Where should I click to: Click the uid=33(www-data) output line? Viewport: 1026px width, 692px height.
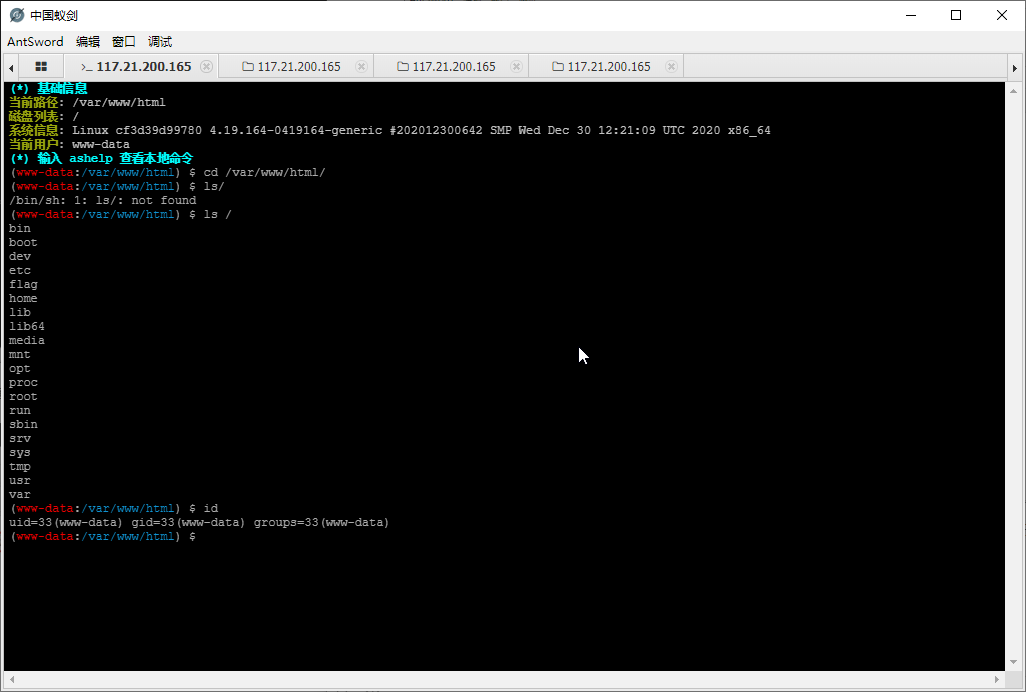pyautogui.click(x=199, y=523)
